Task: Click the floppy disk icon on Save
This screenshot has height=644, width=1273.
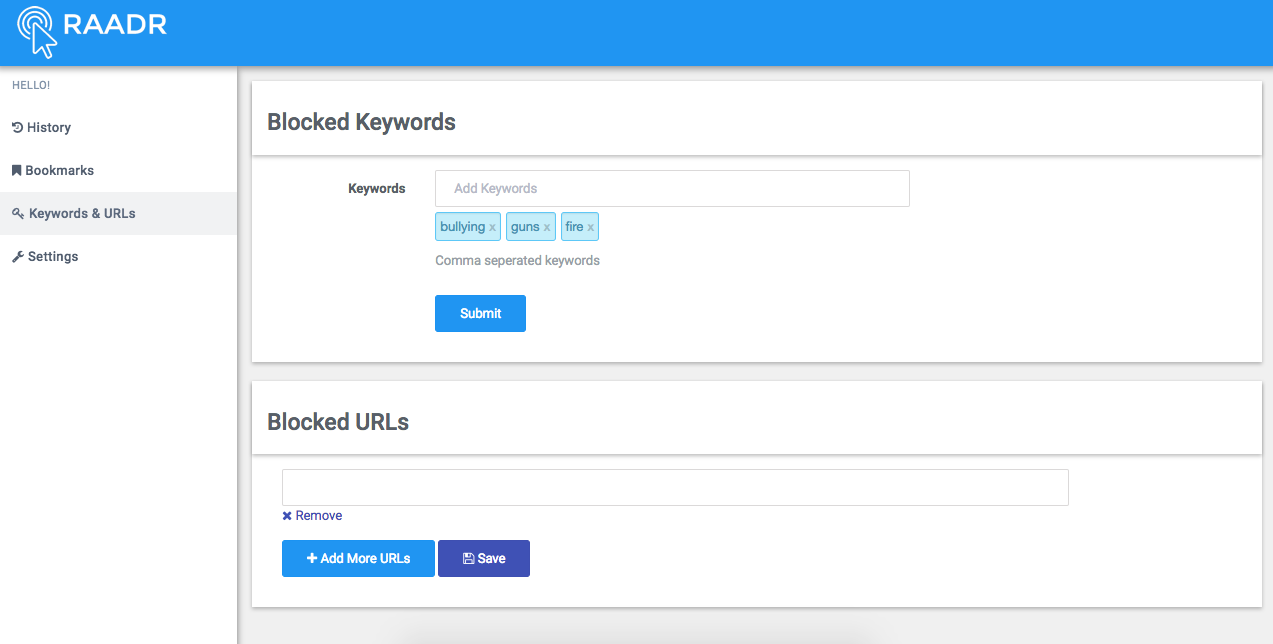Action: [x=468, y=559]
